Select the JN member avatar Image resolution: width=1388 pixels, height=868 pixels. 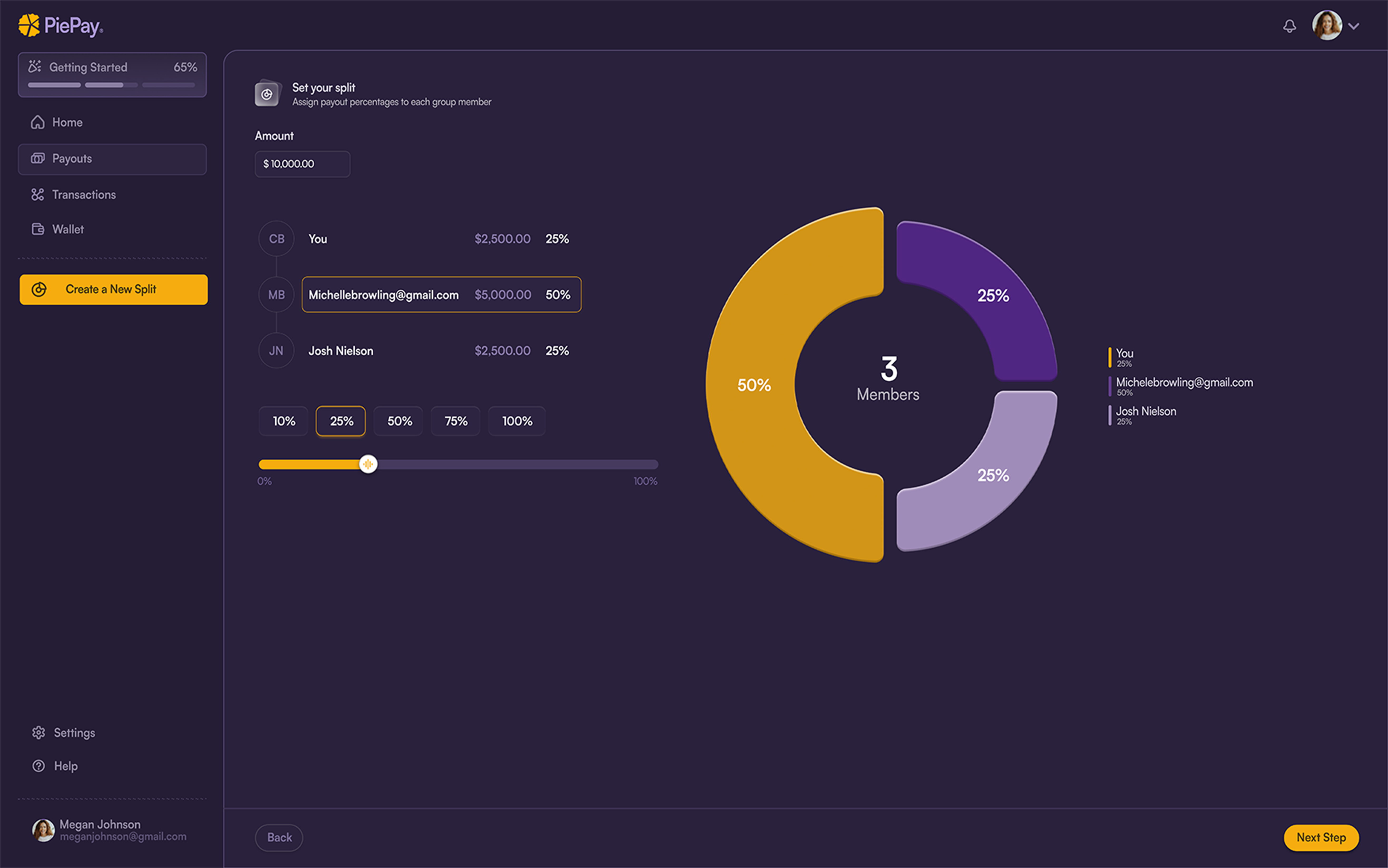point(276,351)
